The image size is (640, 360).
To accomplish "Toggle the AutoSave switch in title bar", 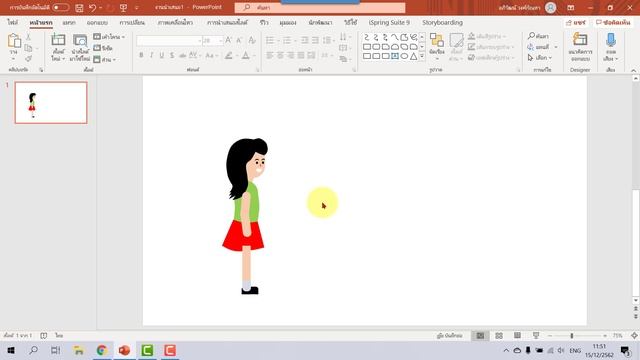I will point(60,7).
